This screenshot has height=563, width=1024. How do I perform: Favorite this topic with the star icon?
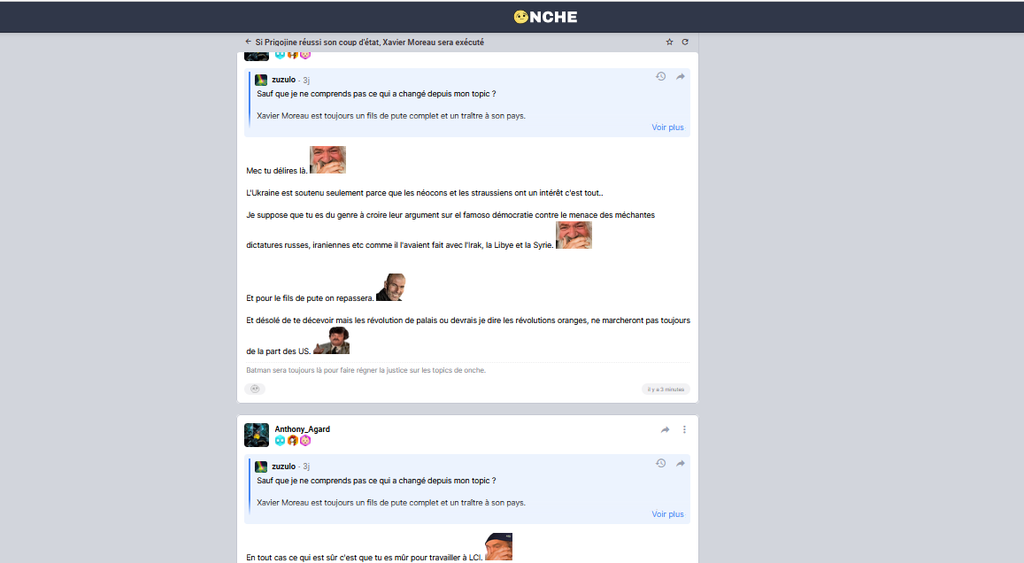point(669,42)
